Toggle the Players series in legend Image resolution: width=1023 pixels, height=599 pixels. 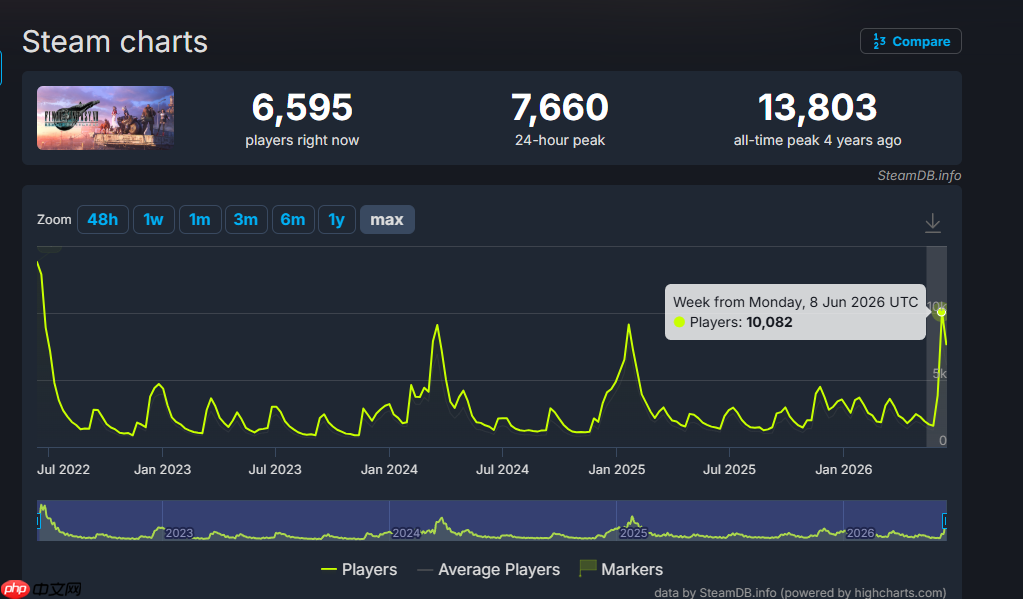359,569
